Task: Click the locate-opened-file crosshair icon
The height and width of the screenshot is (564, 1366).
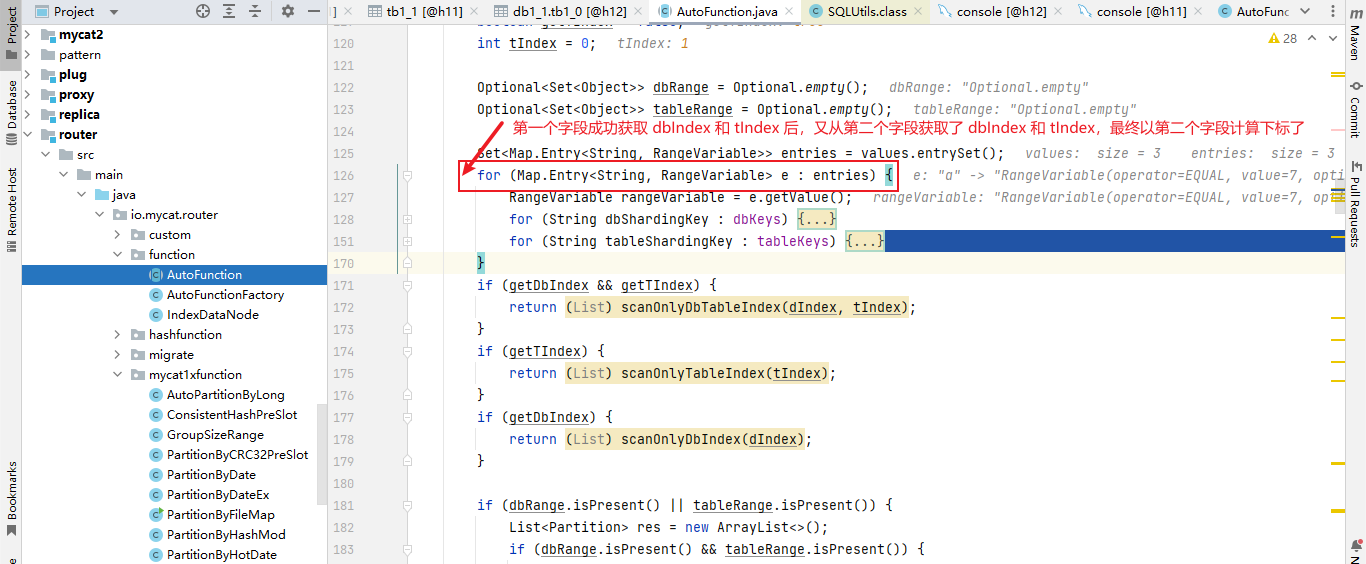Action: click(x=203, y=11)
